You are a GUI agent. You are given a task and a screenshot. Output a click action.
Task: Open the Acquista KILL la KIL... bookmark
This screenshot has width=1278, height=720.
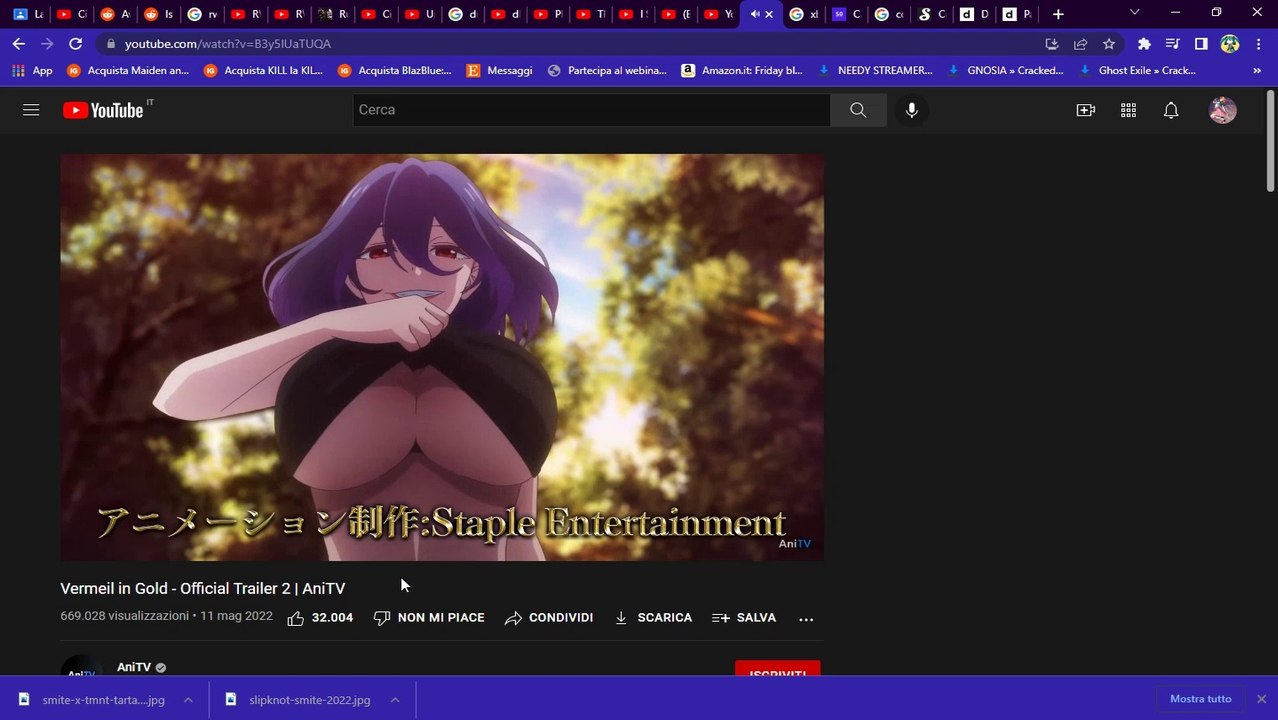pos(264,71)
